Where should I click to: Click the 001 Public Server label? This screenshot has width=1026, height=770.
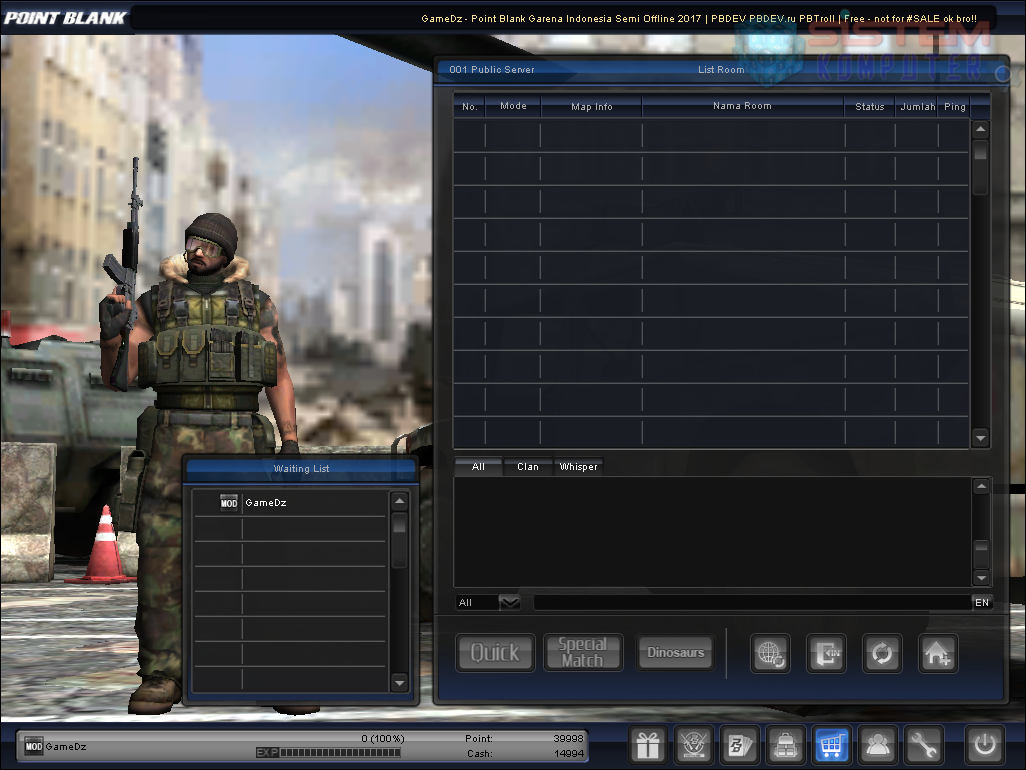pyautogui.click(x=491, y=69)
